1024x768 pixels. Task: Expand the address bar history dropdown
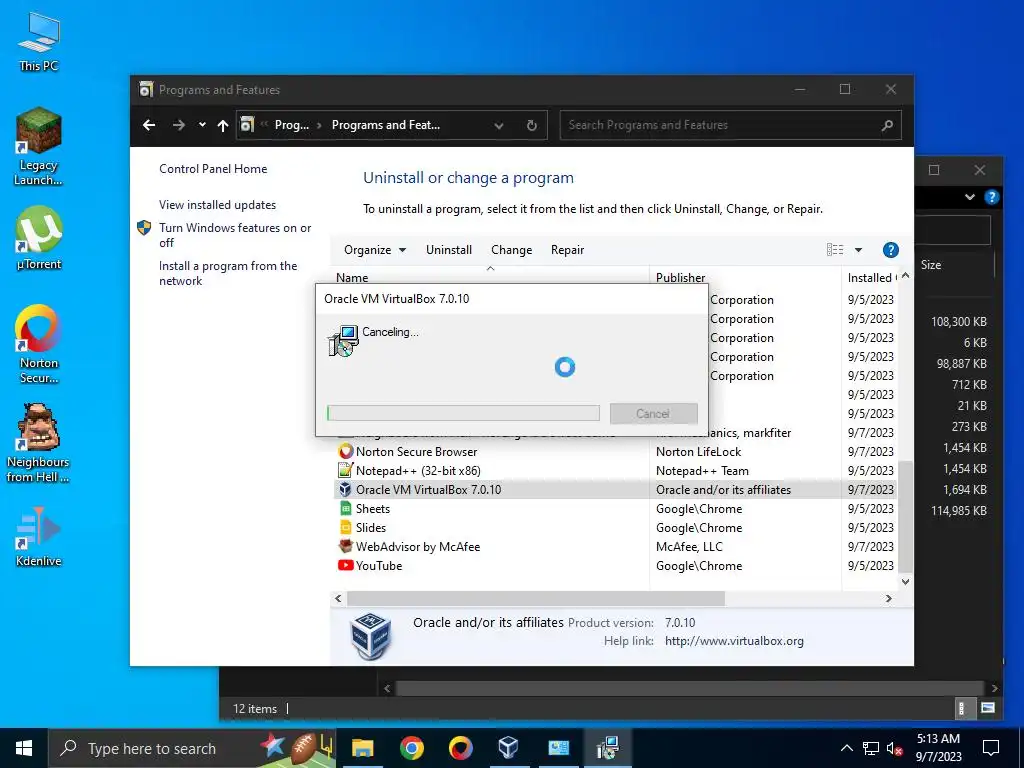point(498,125)
